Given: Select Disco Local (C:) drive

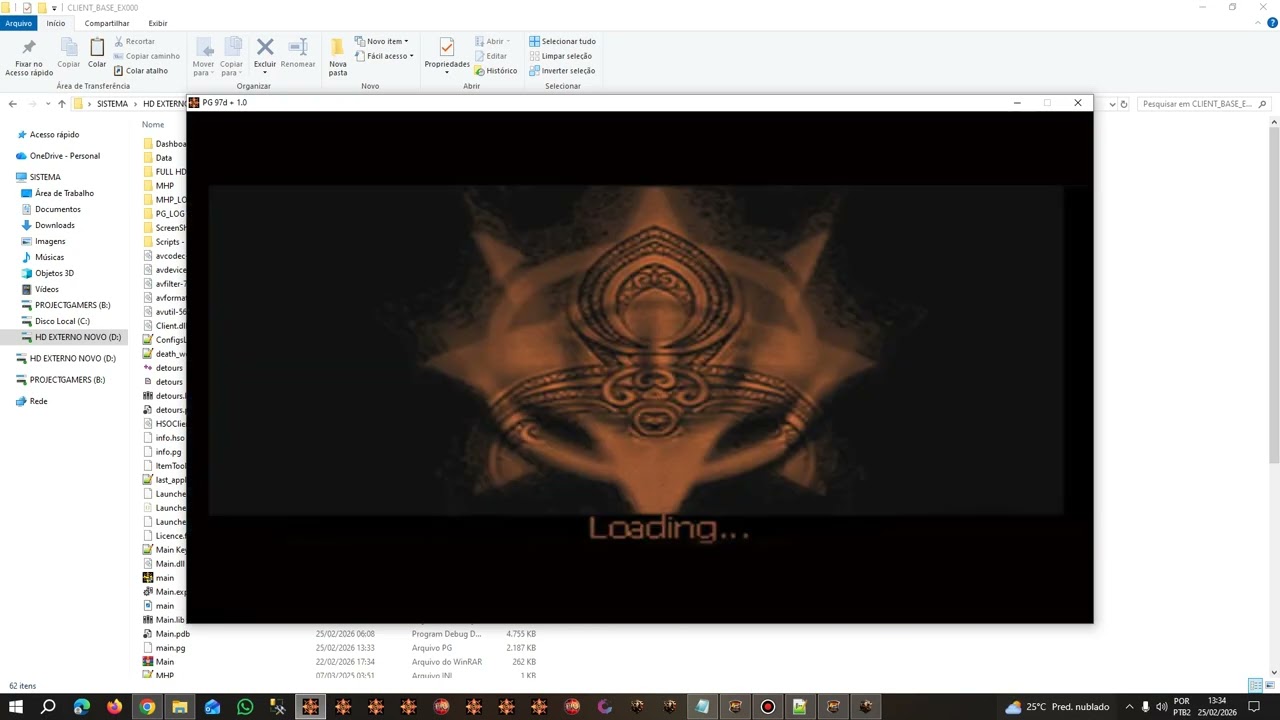Looking at the screenshot, I should (x=62, y=321).
